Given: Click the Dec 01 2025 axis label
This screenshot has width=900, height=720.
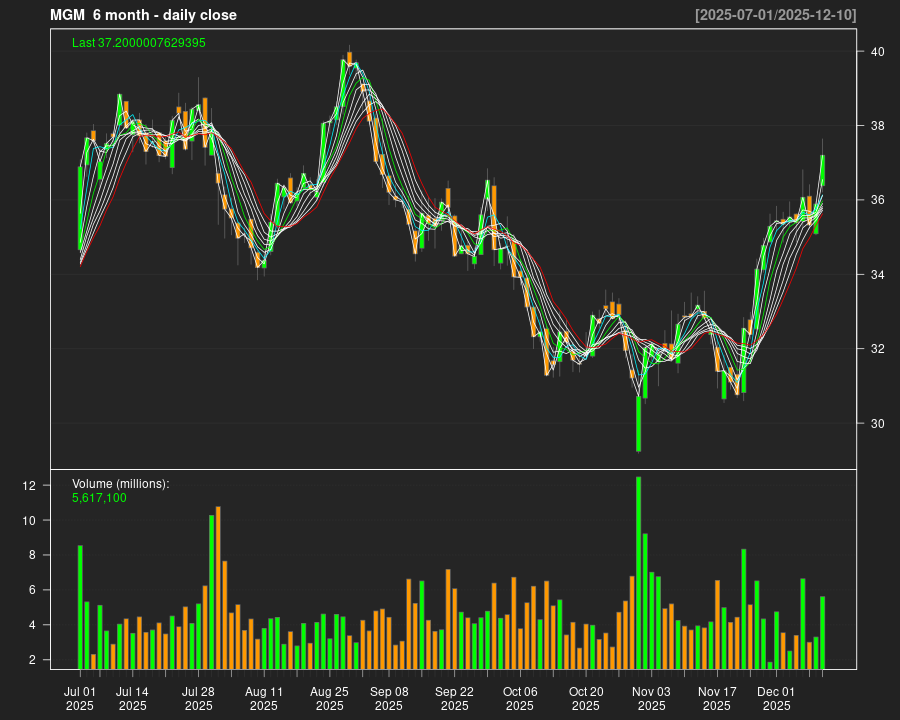Looking at the screenshot, I should point(780,697).
